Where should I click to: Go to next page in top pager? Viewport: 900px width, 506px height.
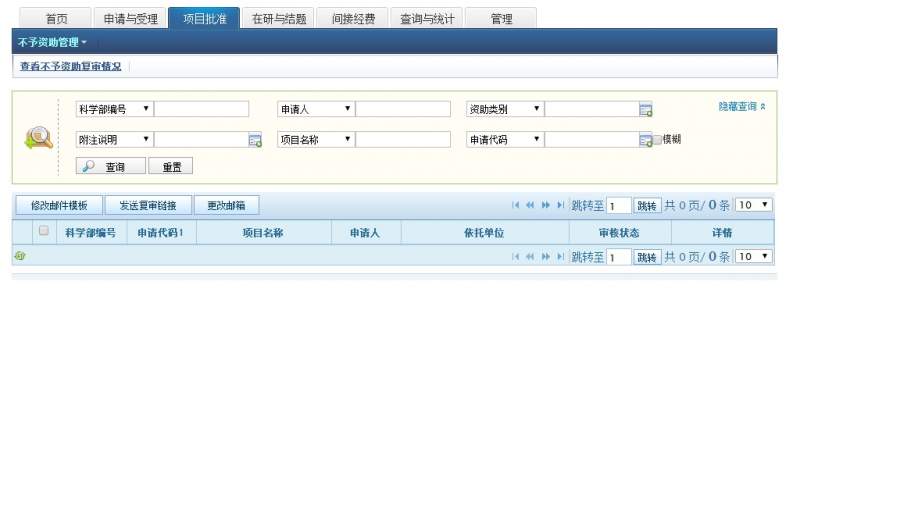(x=545, y=205)
